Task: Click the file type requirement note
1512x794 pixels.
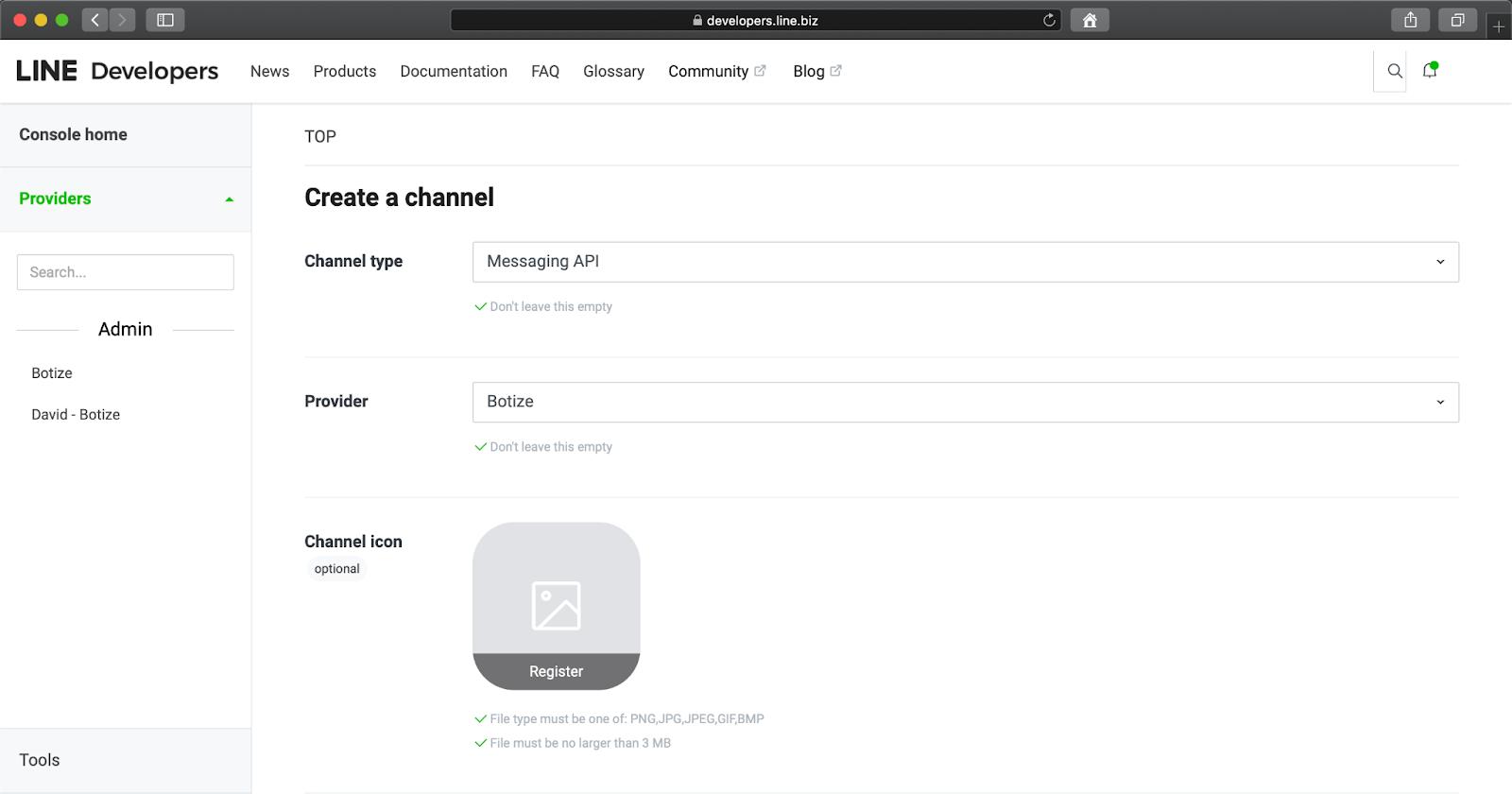Action: click(x=620, y=718)
